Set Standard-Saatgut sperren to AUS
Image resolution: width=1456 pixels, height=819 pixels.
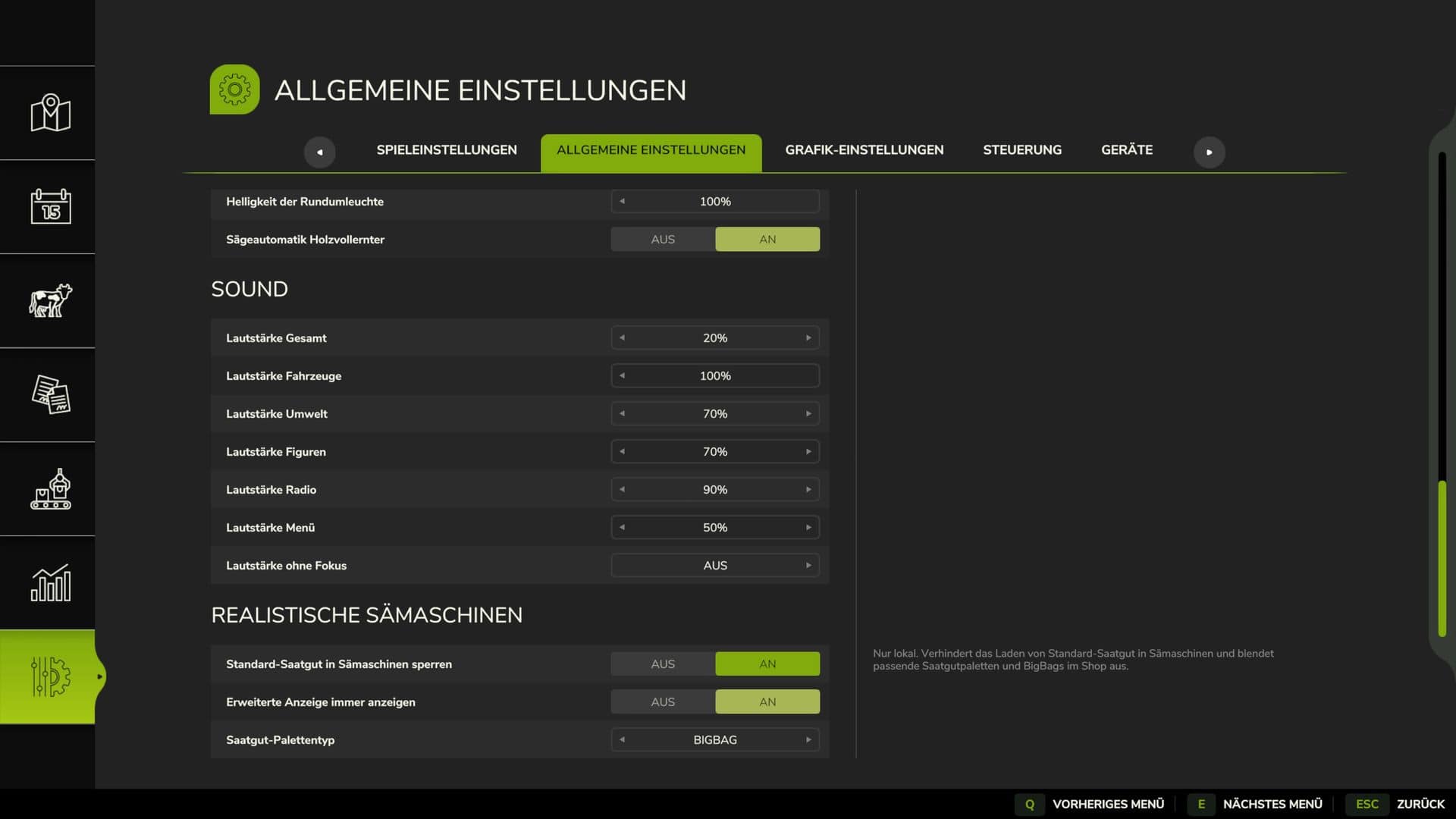663,664
